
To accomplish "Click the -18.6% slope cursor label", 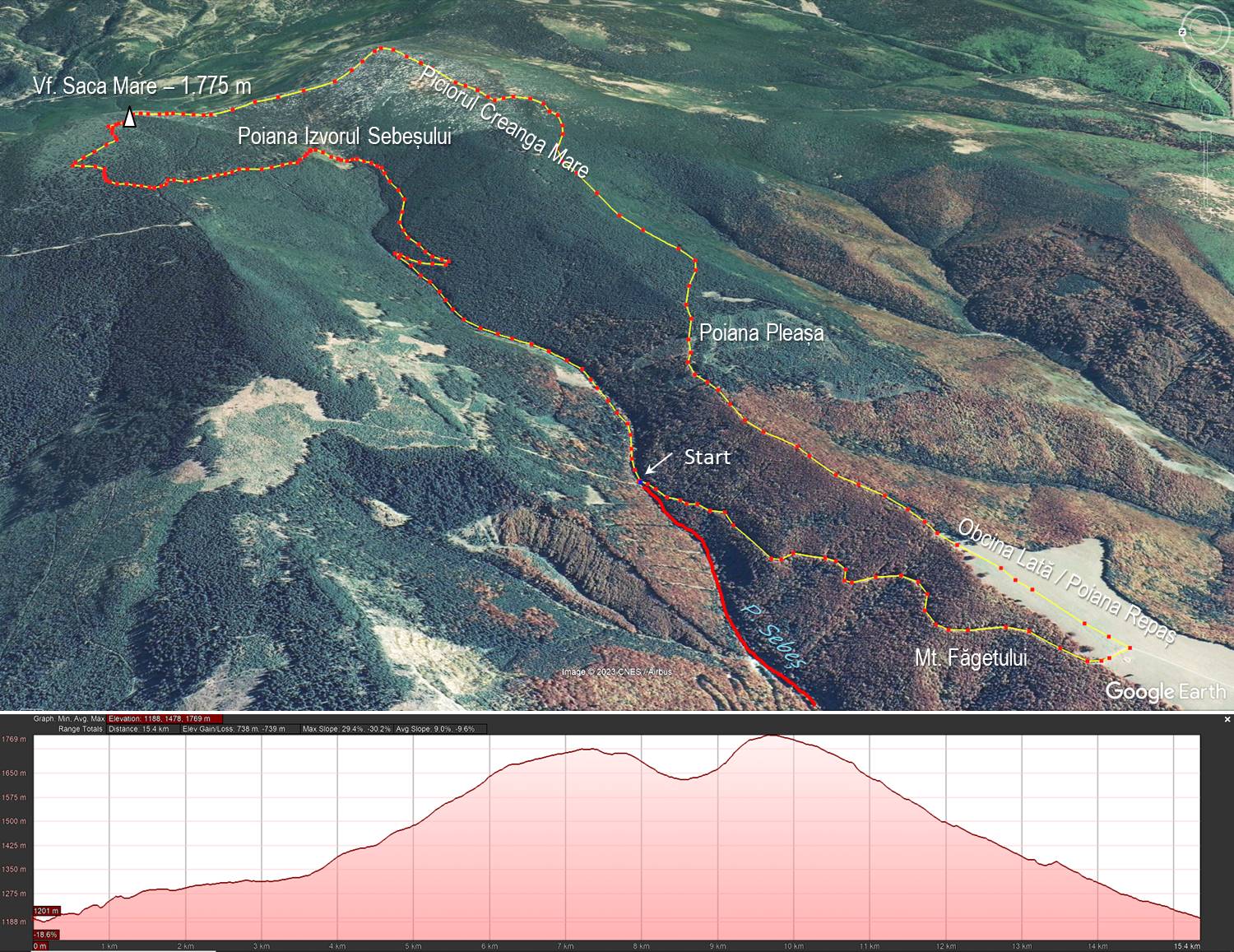I will point(45,935).
